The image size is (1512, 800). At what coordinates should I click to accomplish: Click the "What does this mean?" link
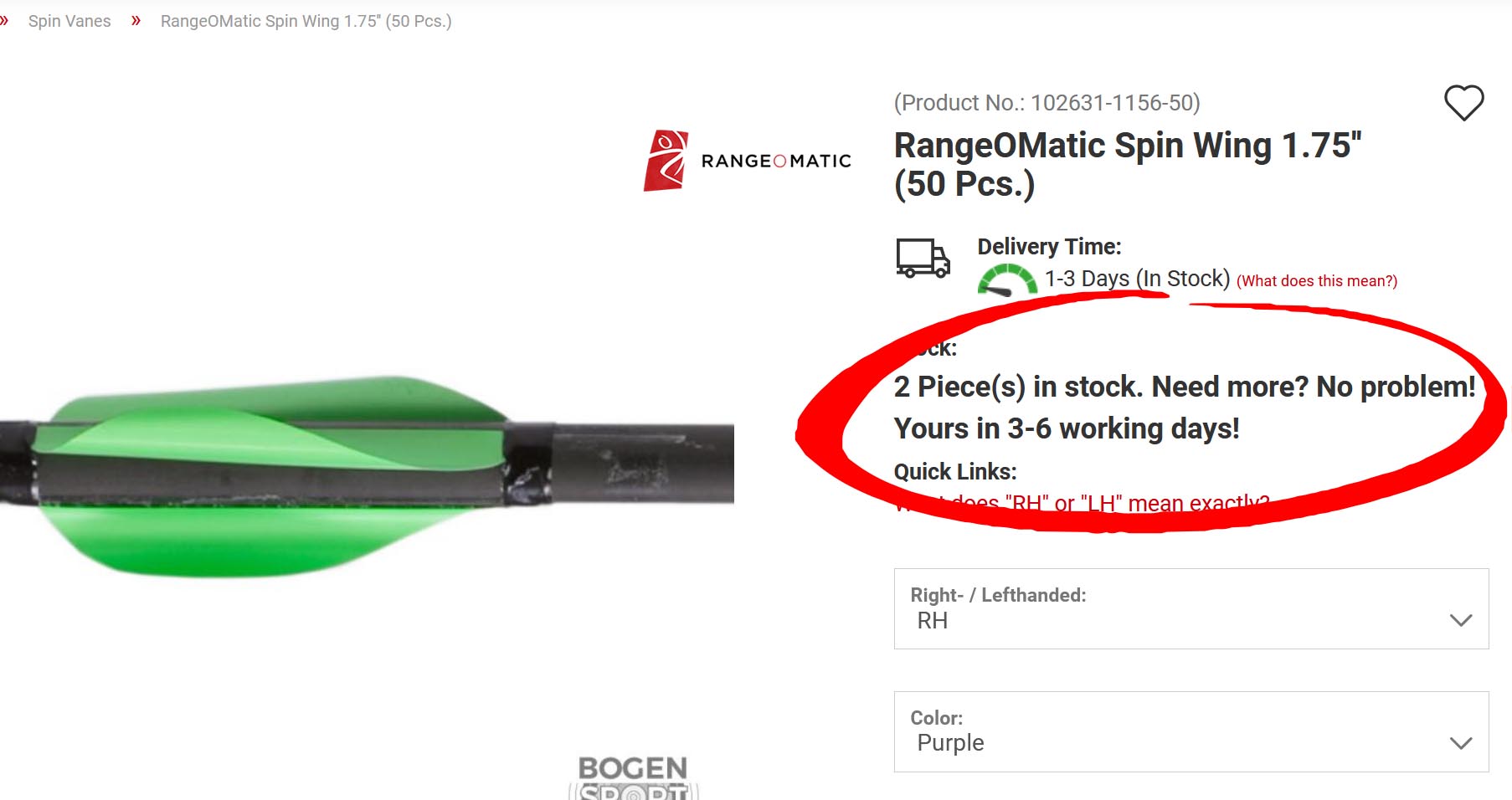click(x=1317, y=281)
